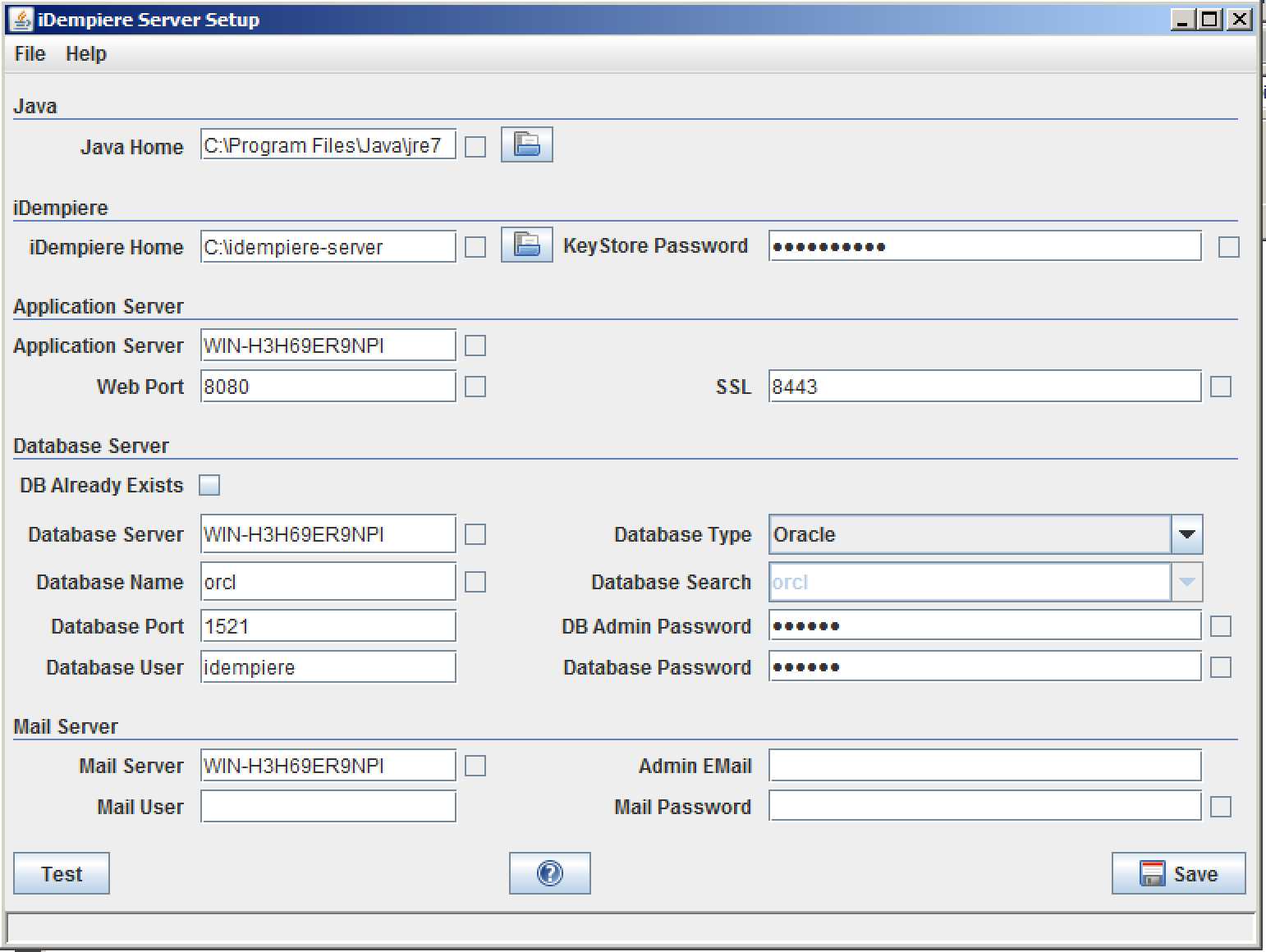Screen dimensions: 1266x952
Task: Click the Database Server host field
Action: pos(328,534)
